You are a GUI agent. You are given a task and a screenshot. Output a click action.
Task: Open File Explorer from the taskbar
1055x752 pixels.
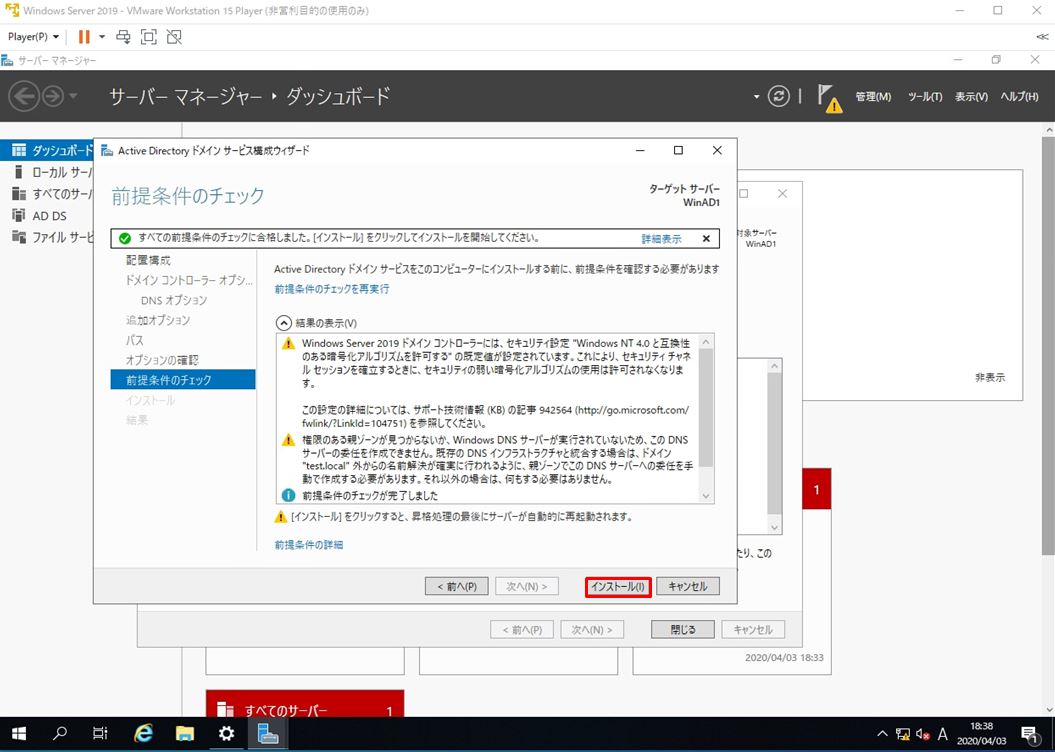(185, 734)
